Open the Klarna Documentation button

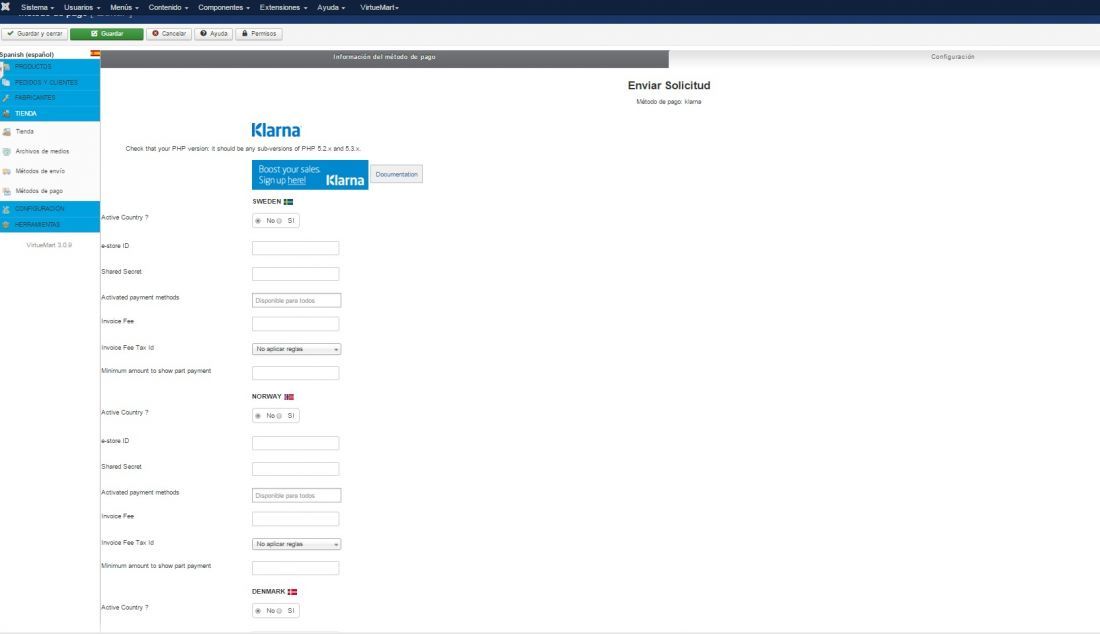[396, 174]
